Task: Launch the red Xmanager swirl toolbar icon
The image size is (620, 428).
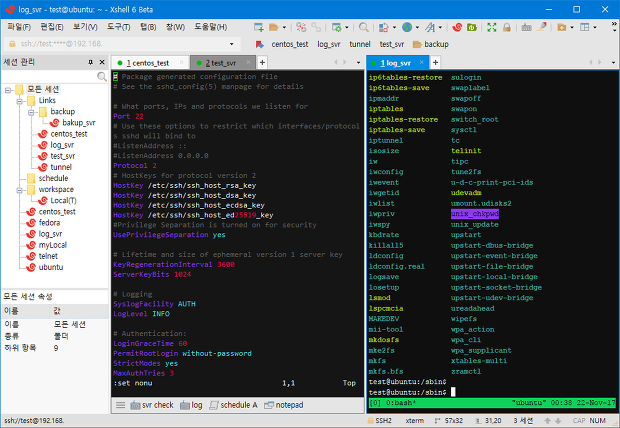Action: [x=457, y=27]
